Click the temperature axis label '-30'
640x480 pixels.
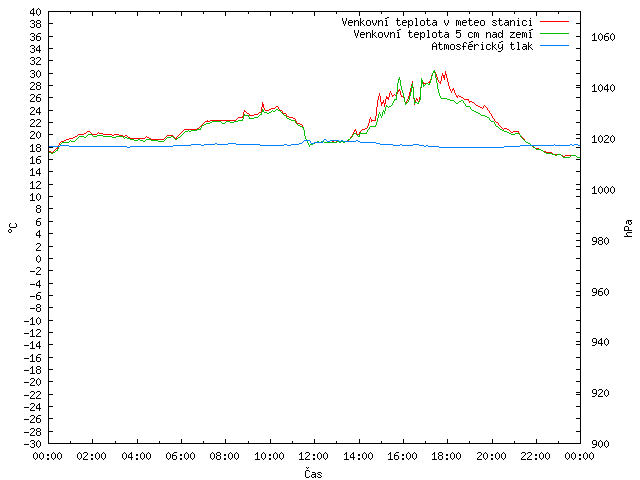33,444
